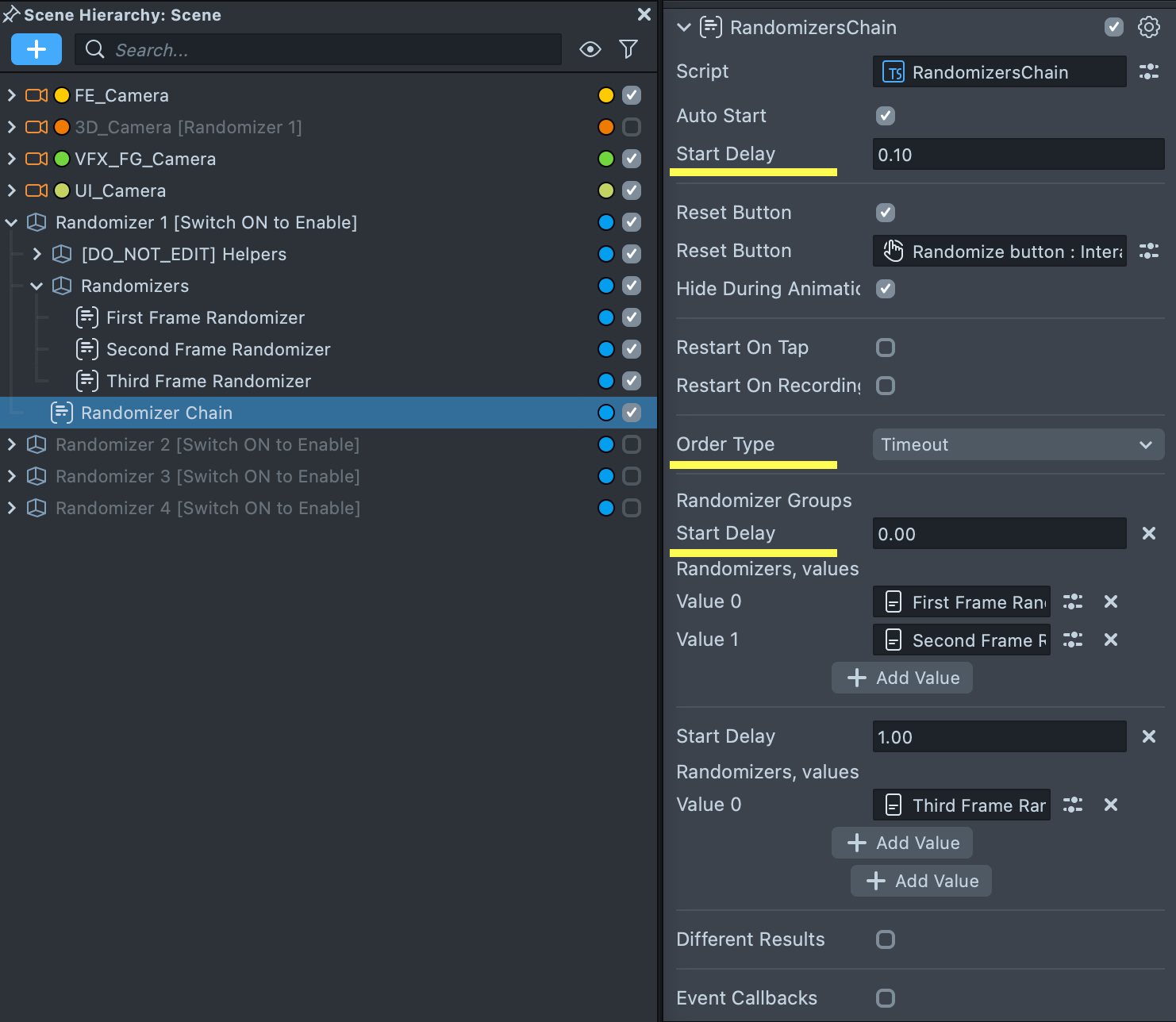Click the filter funnel icon in hierarchy
Viewport: 1176px width, 1022px height.
click(x=628, y=49)
